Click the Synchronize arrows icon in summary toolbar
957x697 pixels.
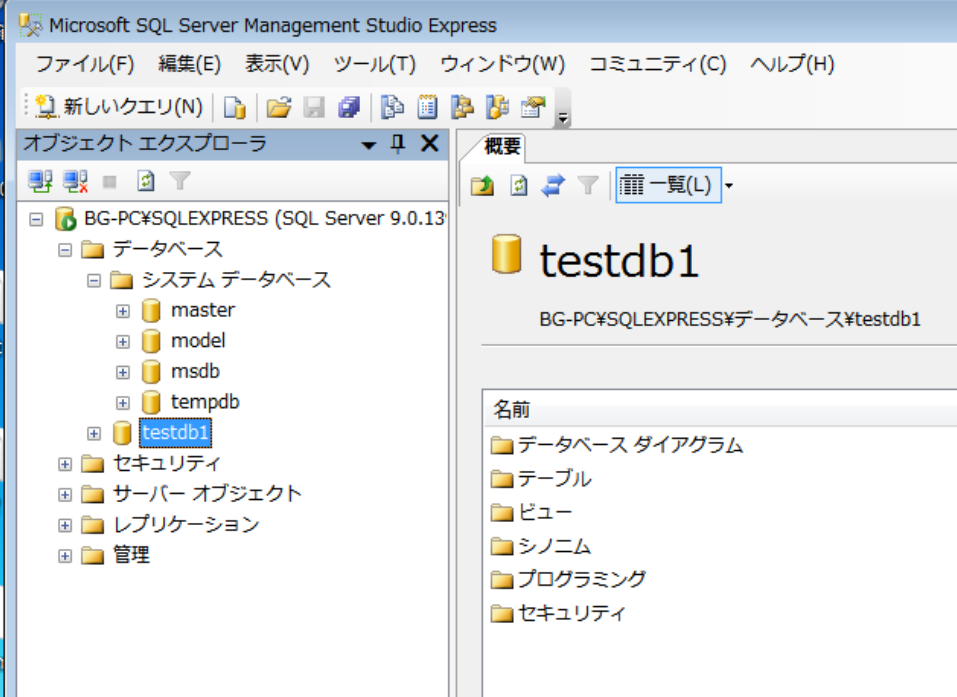[553, 185]
